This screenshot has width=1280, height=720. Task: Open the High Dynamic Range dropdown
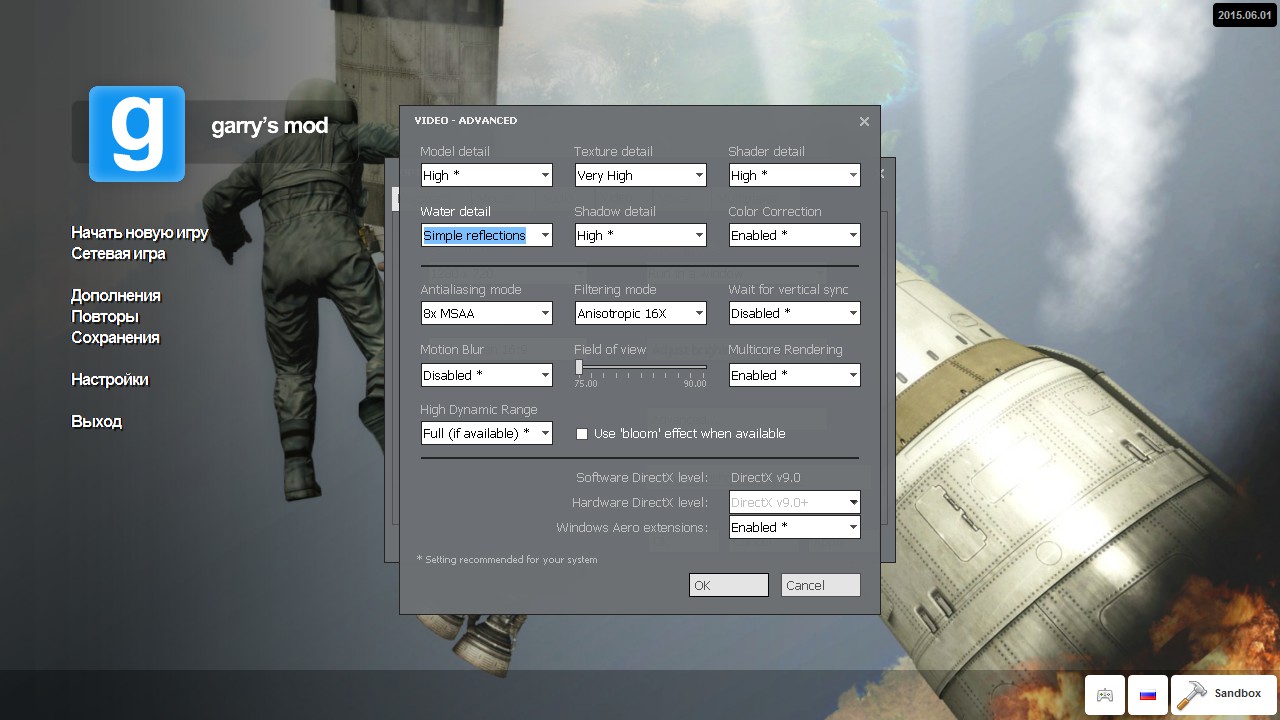[486, 433]
